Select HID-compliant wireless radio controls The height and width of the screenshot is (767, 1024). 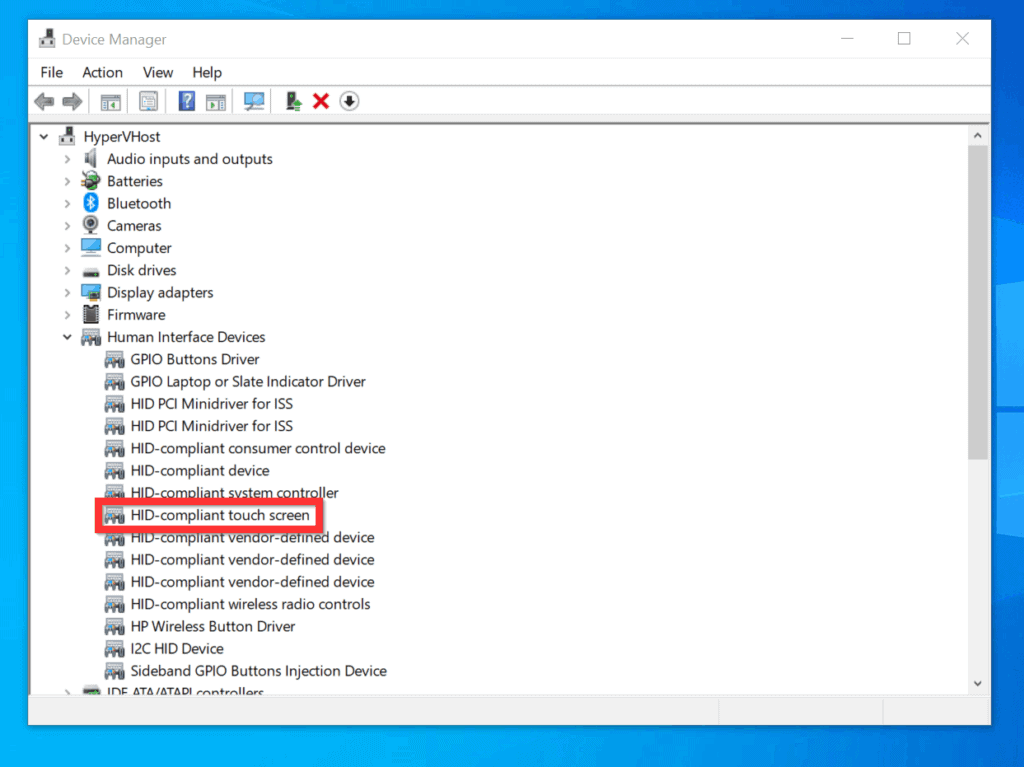click(250, 604)
